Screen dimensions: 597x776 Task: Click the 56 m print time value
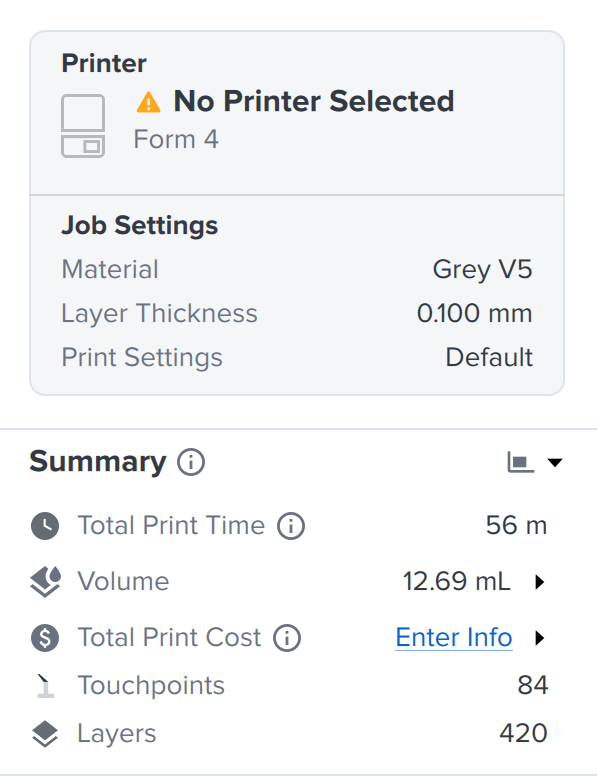click(x=516, y=526)
